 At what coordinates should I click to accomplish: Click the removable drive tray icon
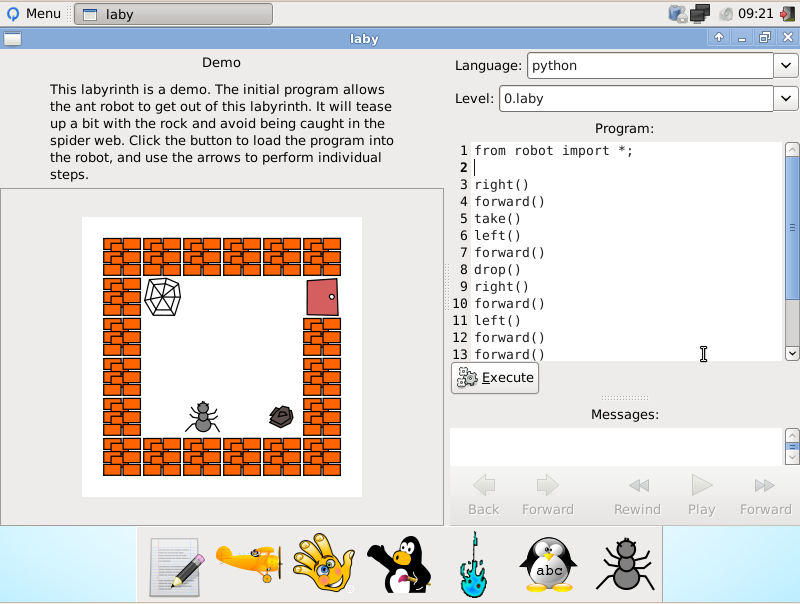click(678, 14)
